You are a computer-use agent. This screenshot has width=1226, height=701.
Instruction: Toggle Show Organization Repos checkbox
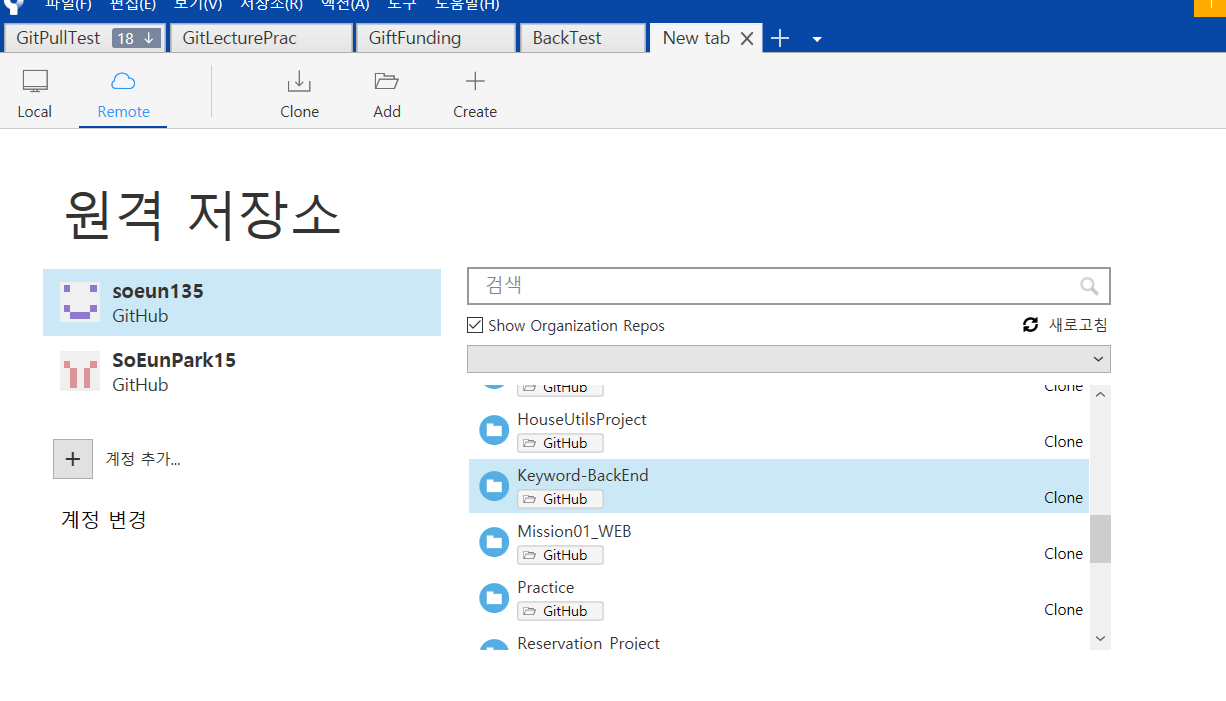click(476, 325)
